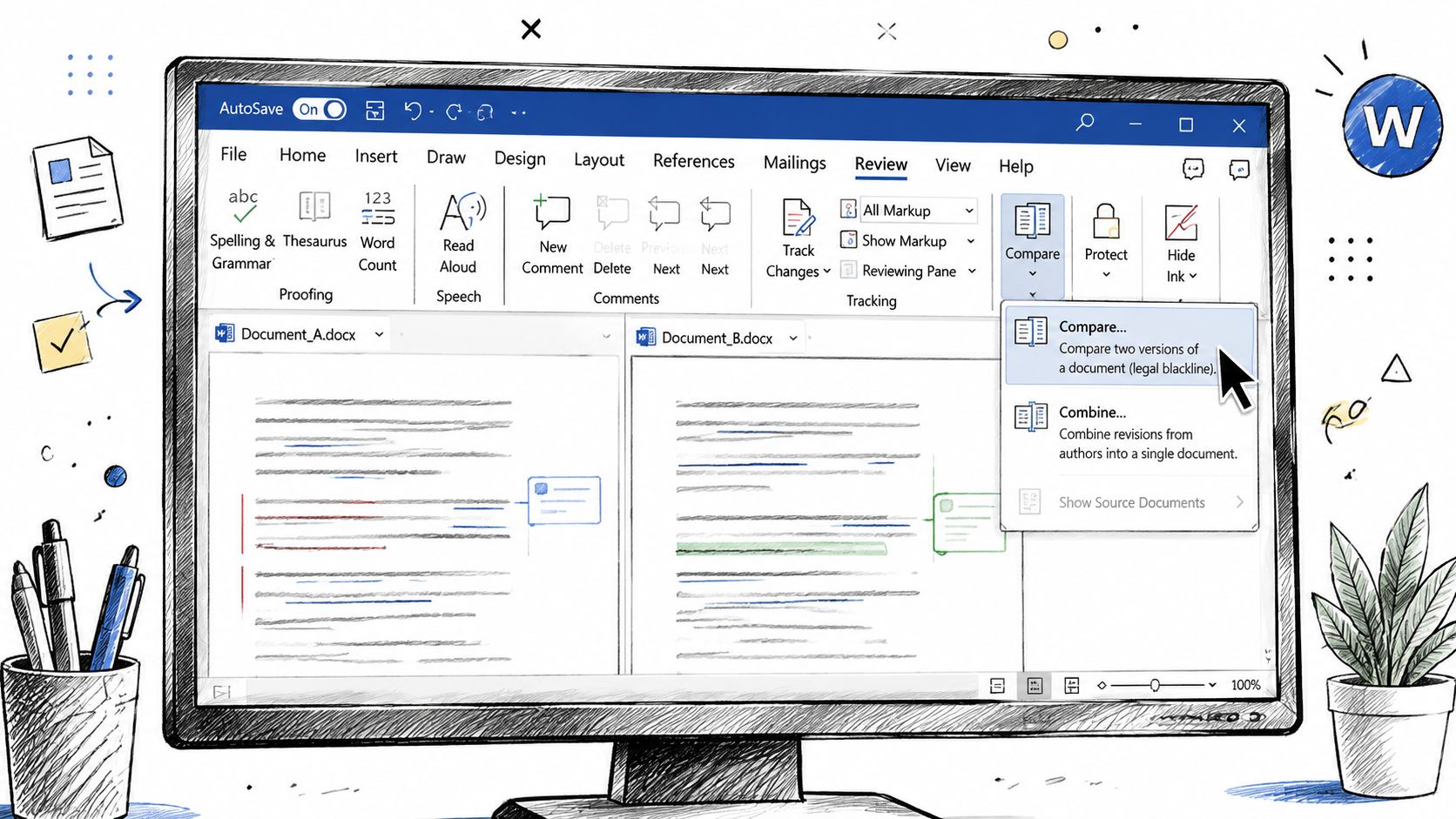Viewport: 1456px width, 819px height.
Task: Click the Delete comment button
Action: tap(612, 237)
